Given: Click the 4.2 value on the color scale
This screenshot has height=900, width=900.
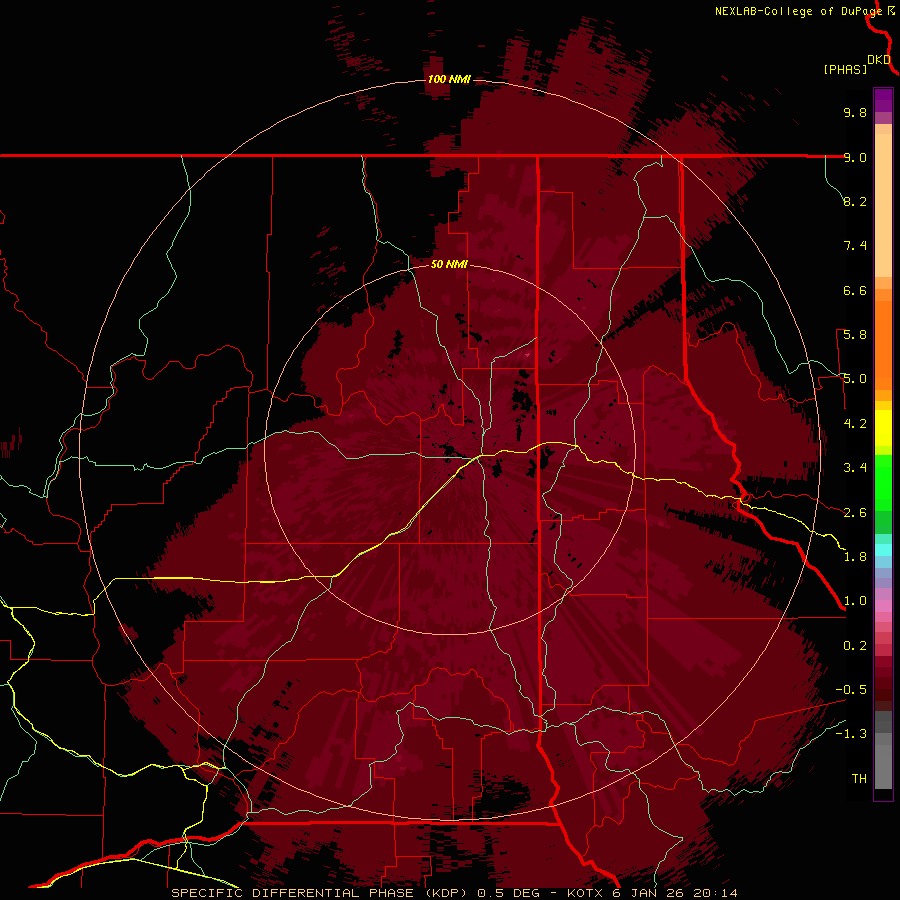Looking at the screenshot, I should [x=855, y=424].
